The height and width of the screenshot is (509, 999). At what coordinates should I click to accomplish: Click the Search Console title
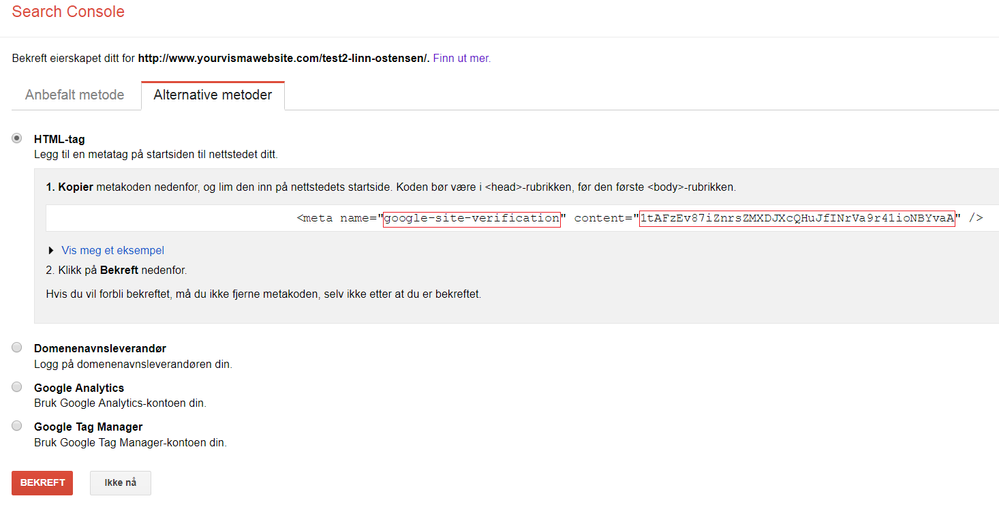68,11
